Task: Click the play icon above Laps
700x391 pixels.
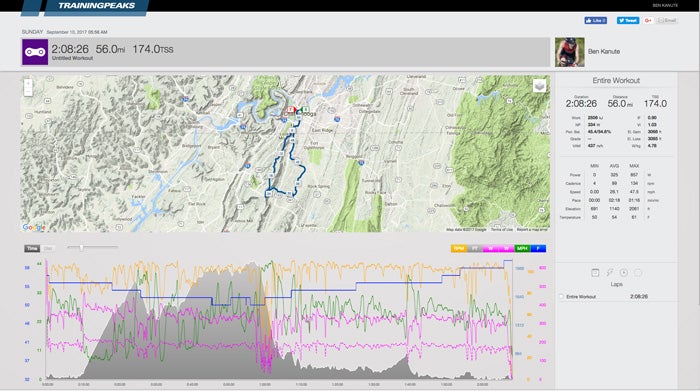Action: [x=624, y=272]
